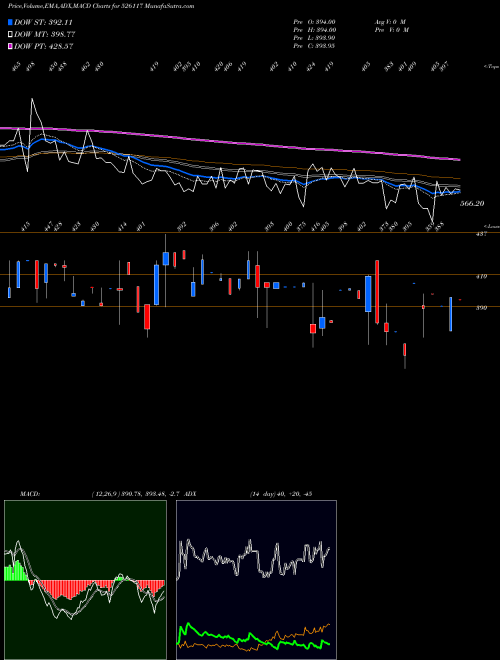
Task: Select the 'DOW ST: 392.11' legend text
Action: pyautogui.click(x=43, y=22)
